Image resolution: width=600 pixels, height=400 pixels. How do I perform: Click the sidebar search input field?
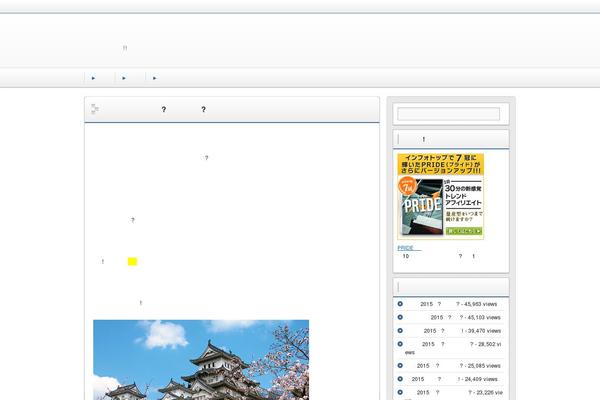pyautogui.click(x=448, y=114)
